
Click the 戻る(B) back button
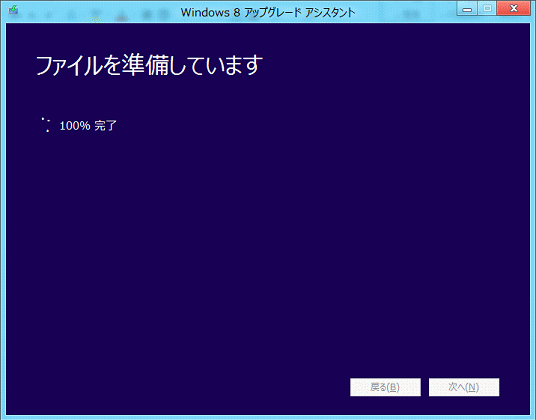click(385, 387)
